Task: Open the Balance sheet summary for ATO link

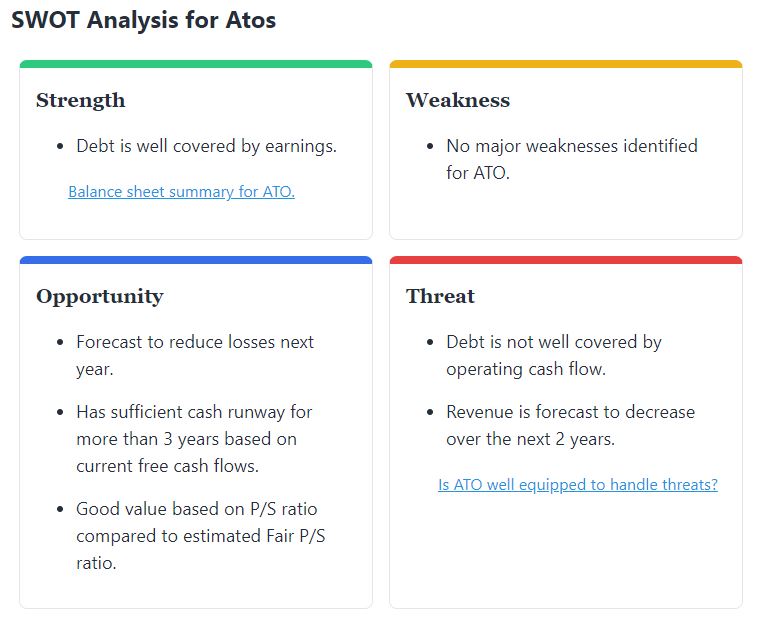Action: tap(181, 192)
